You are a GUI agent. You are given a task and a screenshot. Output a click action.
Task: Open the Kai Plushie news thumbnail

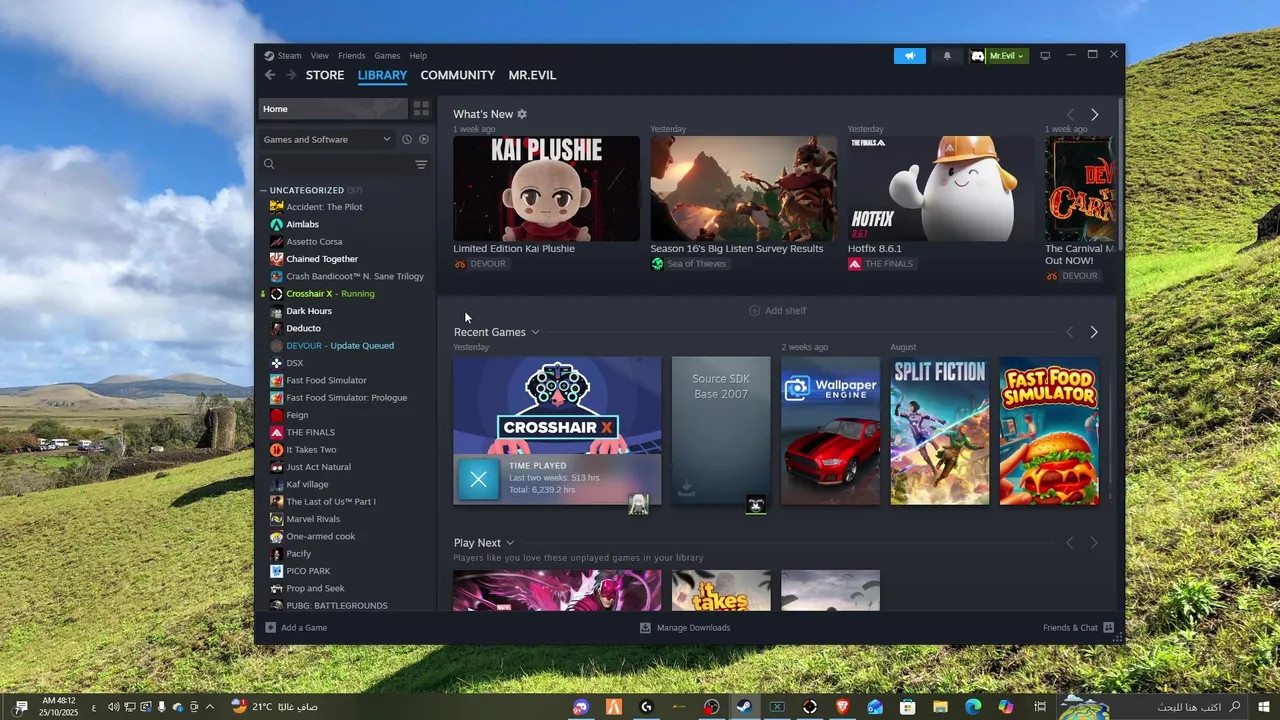click(546, 188)
